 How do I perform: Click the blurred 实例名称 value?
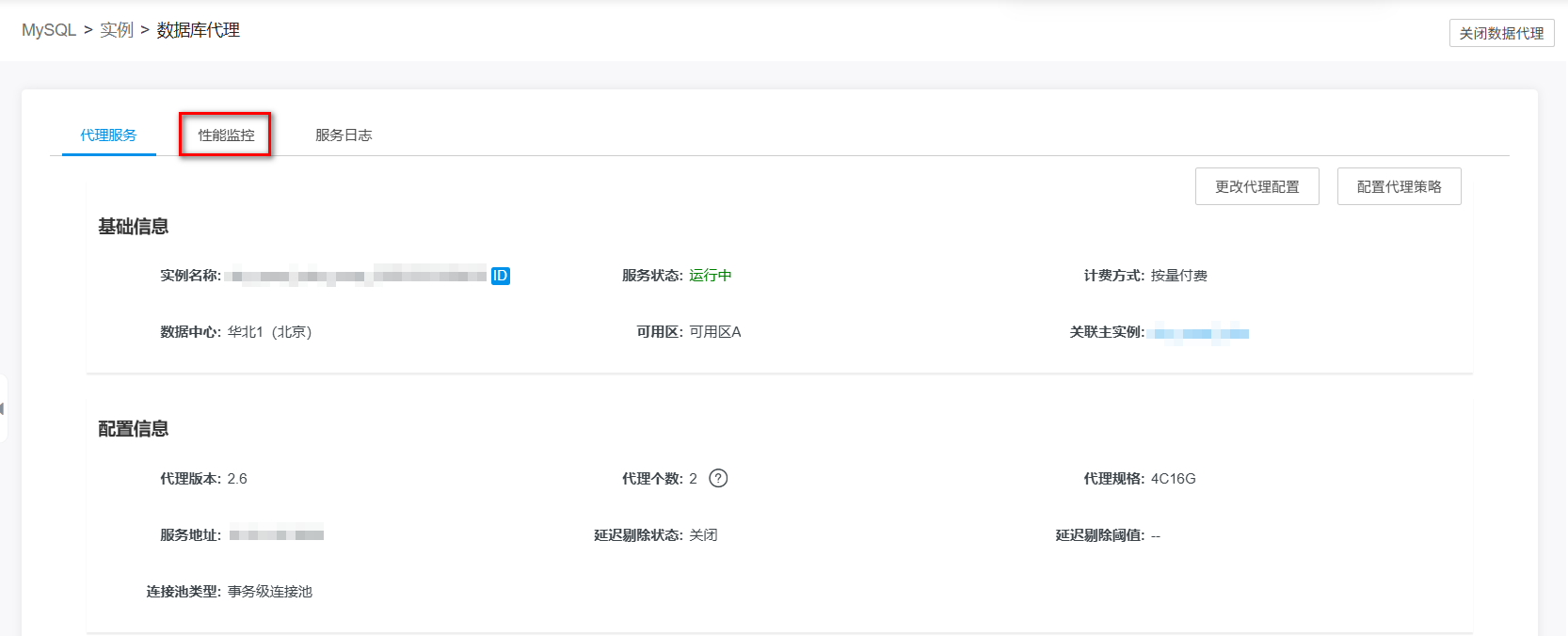tap(358, 276)
